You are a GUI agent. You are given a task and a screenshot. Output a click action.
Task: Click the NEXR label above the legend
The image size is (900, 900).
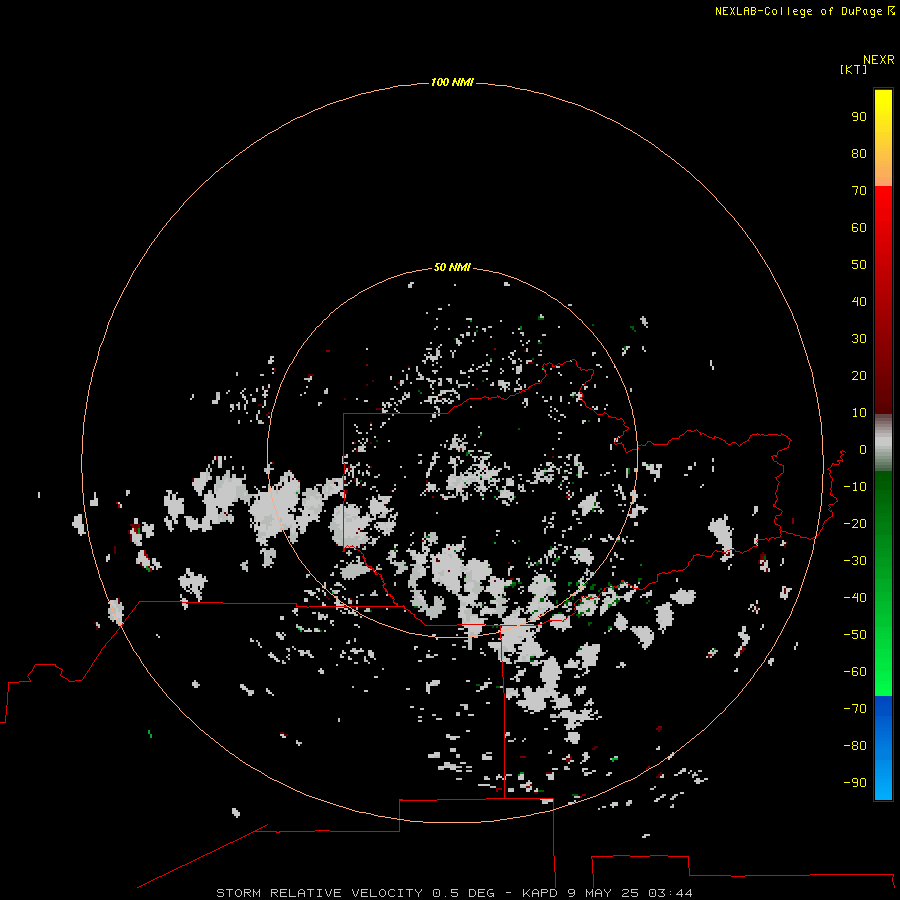[879, 60]
